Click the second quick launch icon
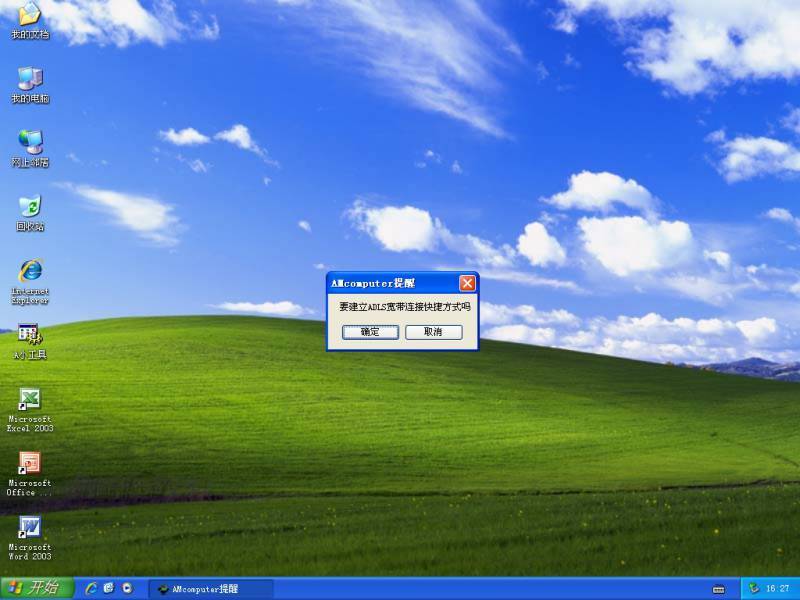The image size is (800, 600). coord(109,588)
